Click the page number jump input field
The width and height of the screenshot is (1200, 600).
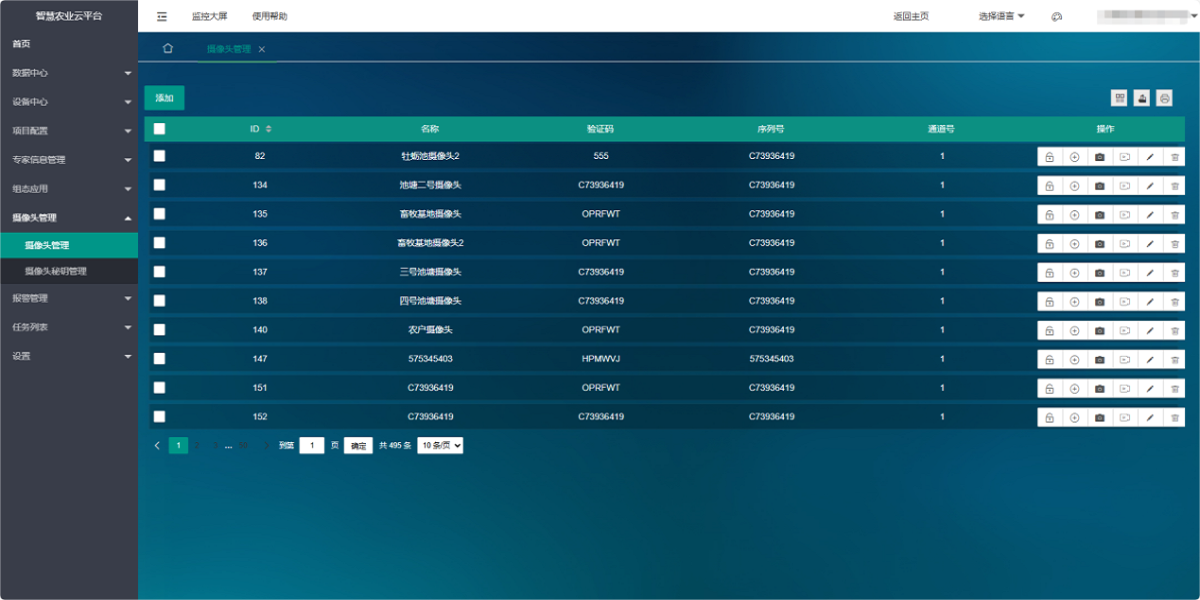[312, 446]
